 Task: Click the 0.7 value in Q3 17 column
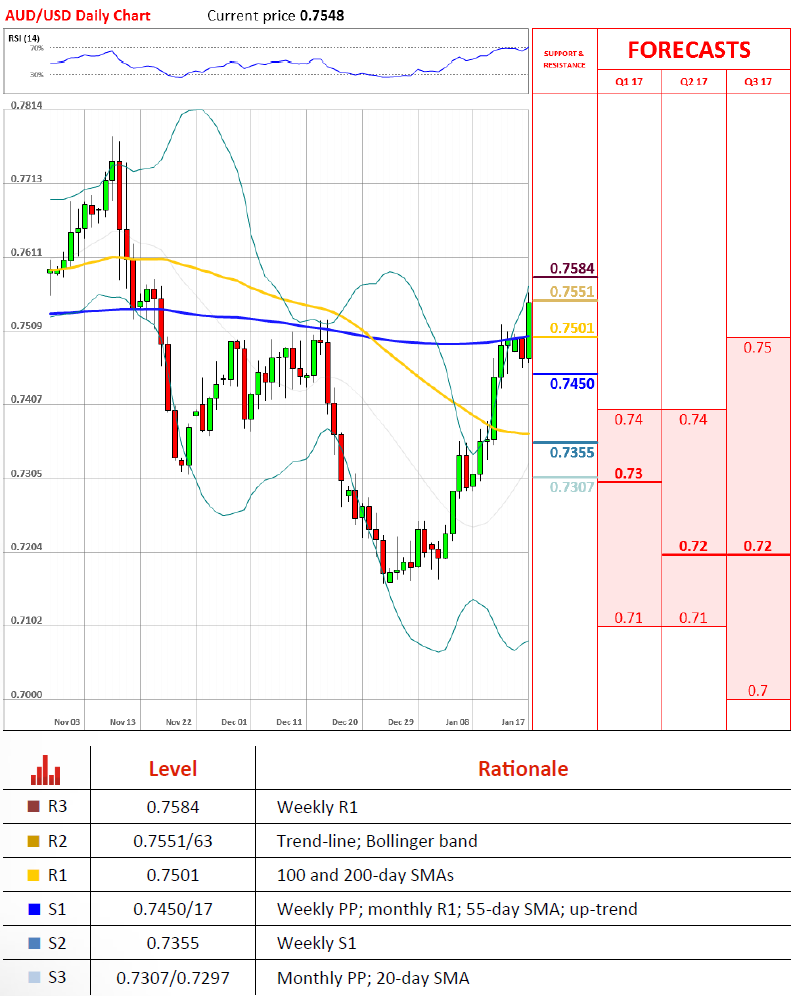[757, 690]
